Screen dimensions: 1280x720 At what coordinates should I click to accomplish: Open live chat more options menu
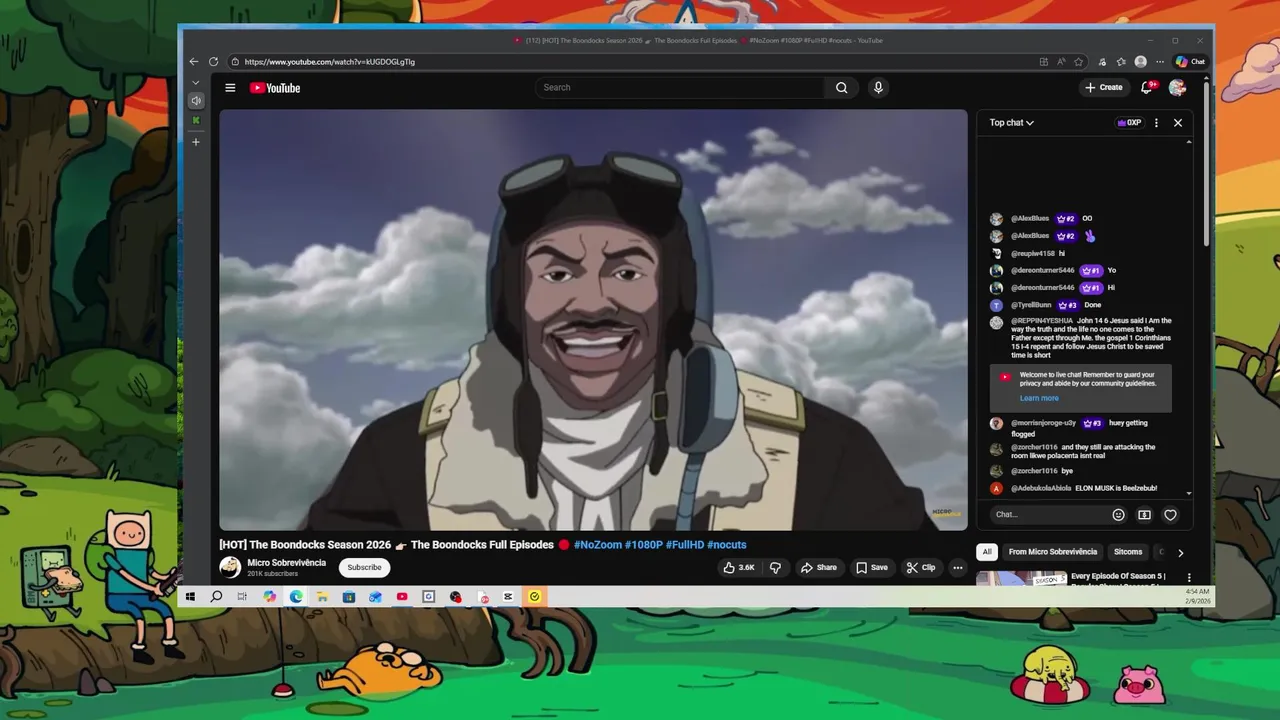(x=1156, y=123)
